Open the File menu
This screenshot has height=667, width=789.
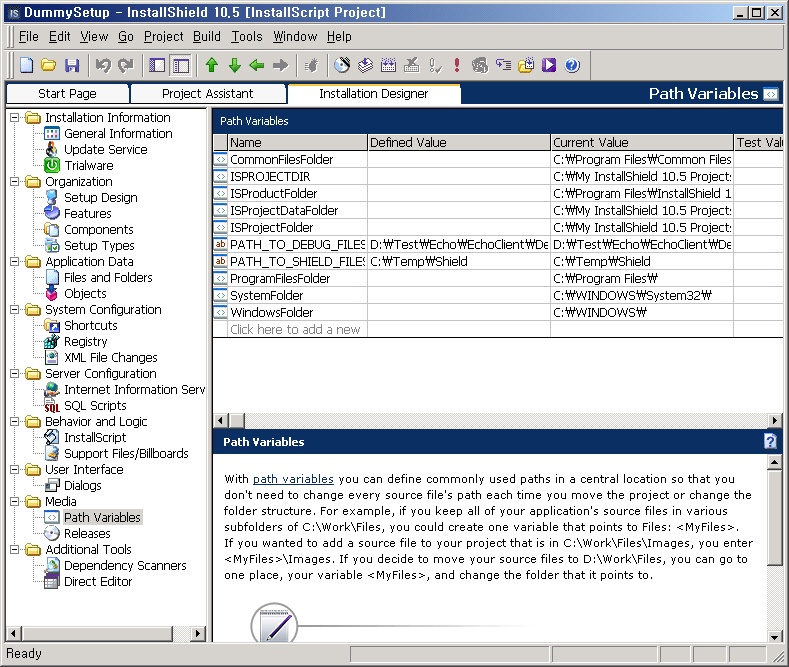coord(28,37)
